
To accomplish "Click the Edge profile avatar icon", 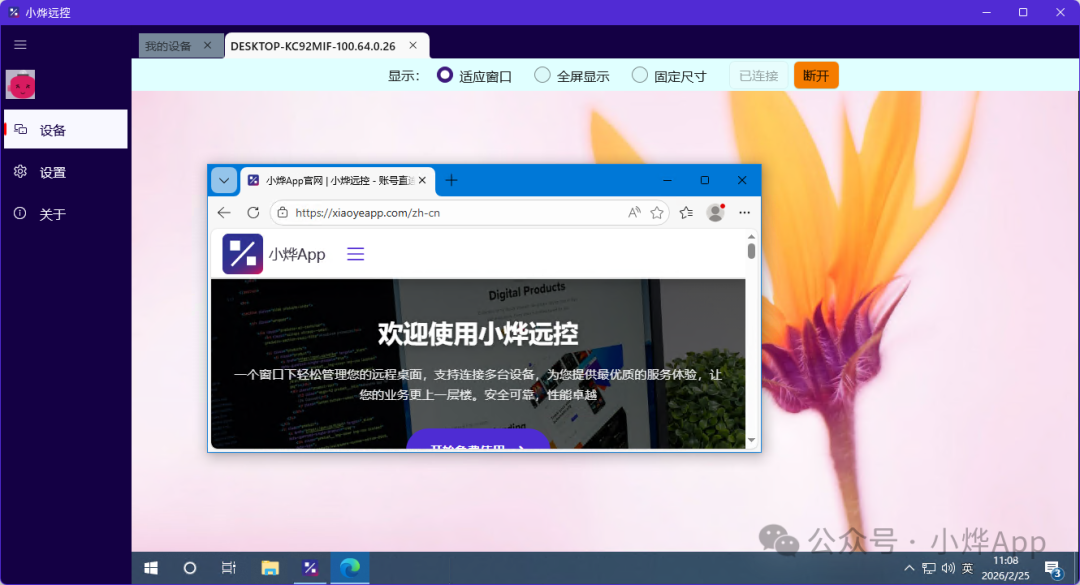I will pos(715,212).
